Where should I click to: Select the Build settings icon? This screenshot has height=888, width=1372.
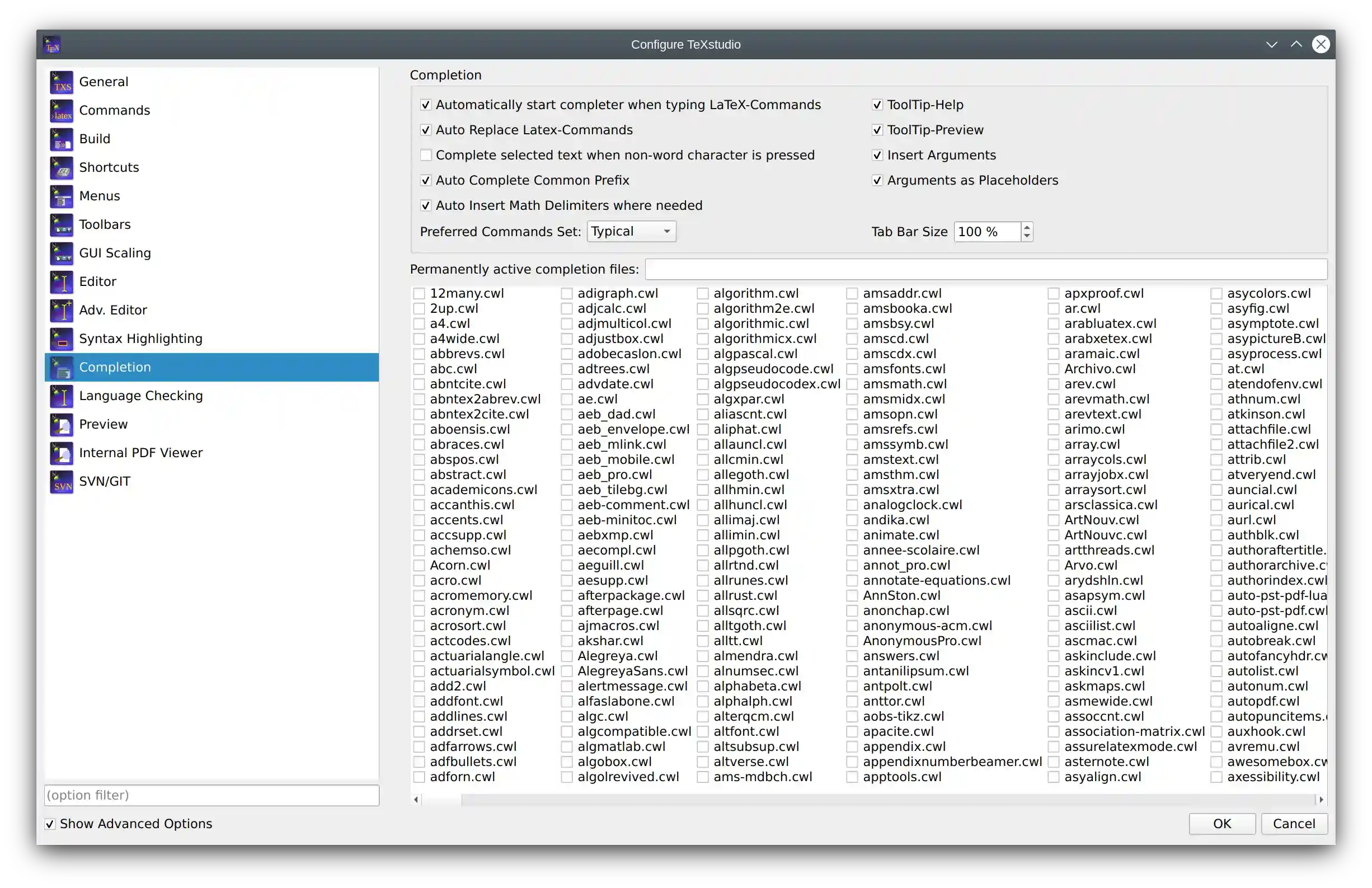click(x=61, y=138)
